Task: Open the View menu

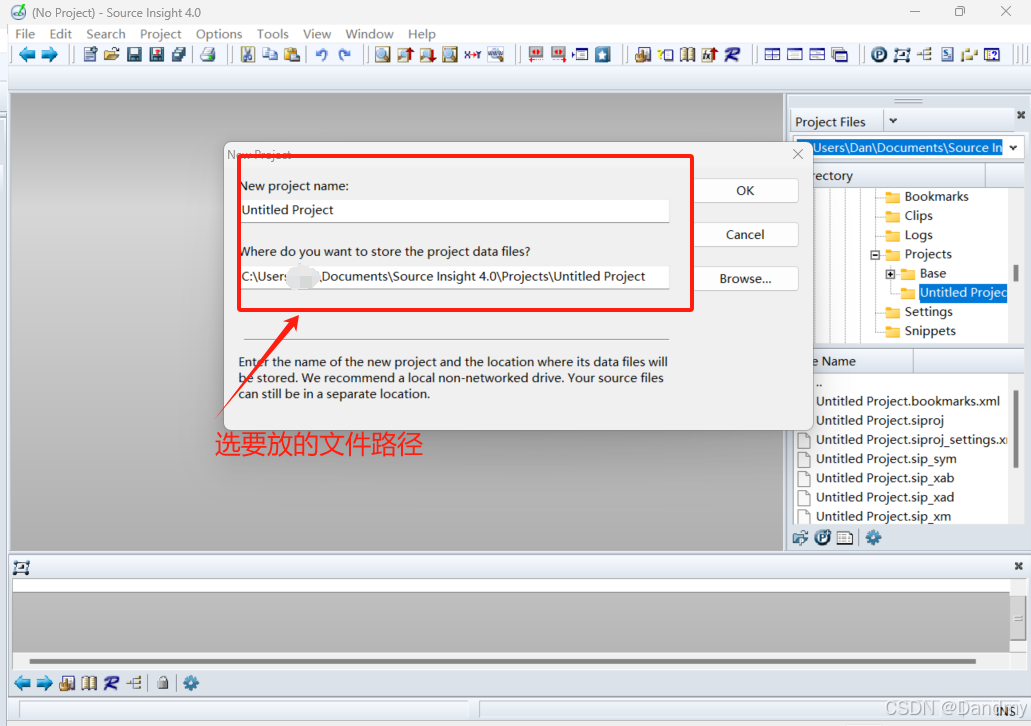Action: click(x=317, y=34)
